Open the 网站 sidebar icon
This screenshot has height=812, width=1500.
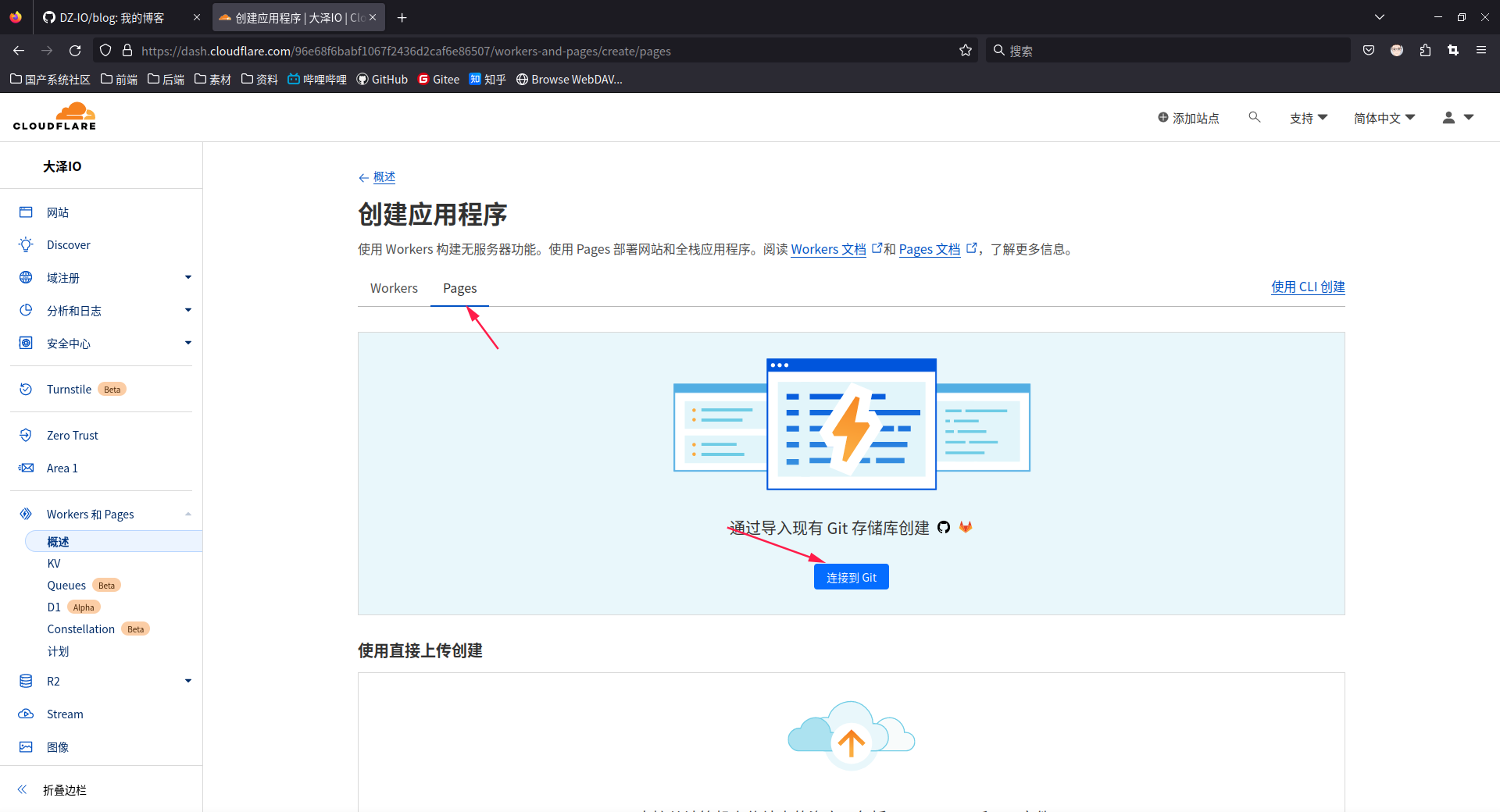click(26, 212)
